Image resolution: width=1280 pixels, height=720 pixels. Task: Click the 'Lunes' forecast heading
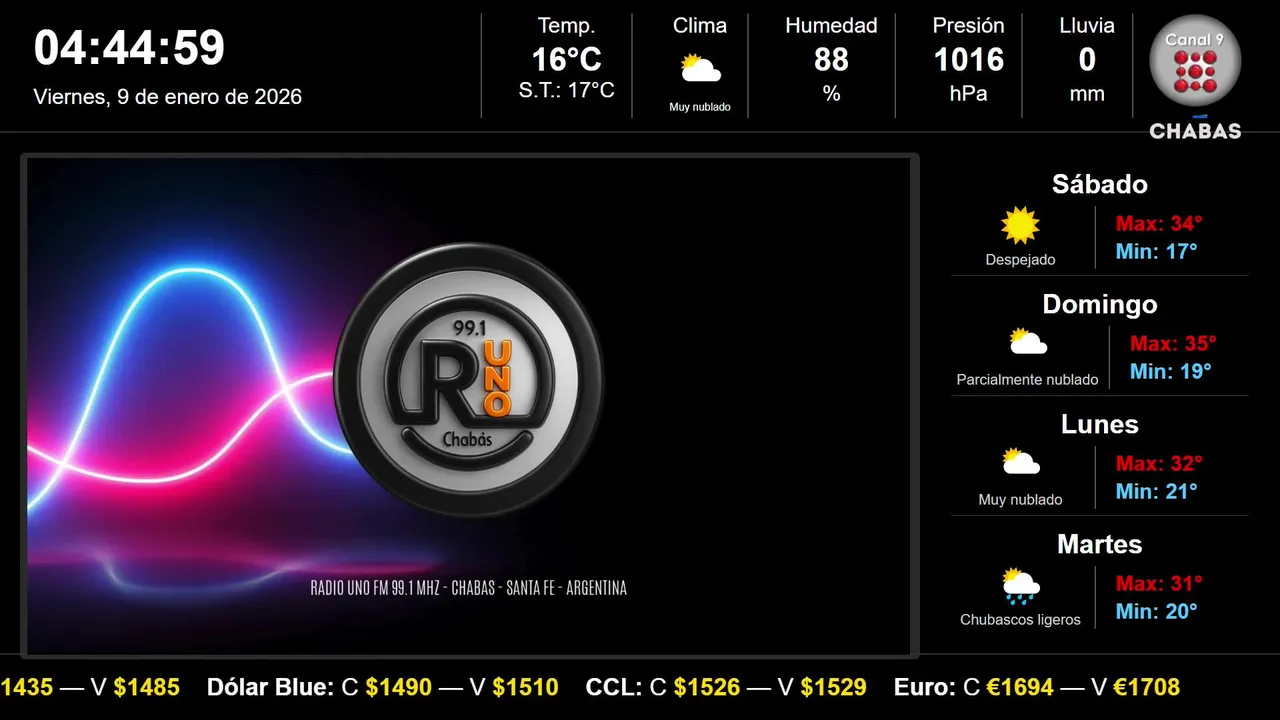click(1100, 424)
